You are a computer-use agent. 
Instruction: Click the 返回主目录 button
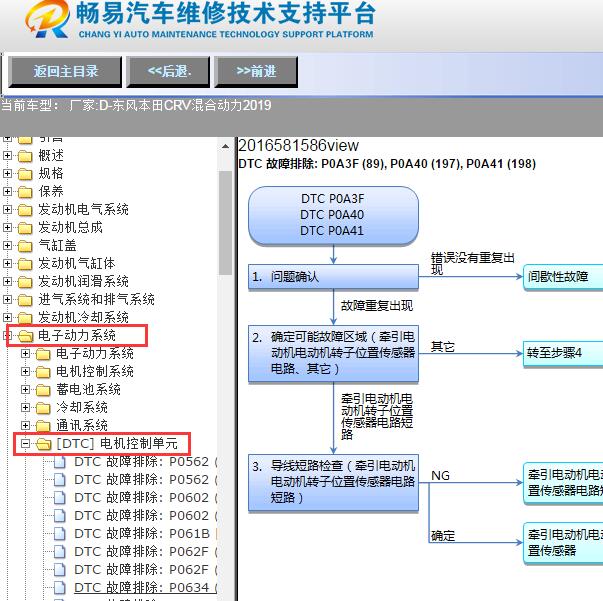pos(65,72)
